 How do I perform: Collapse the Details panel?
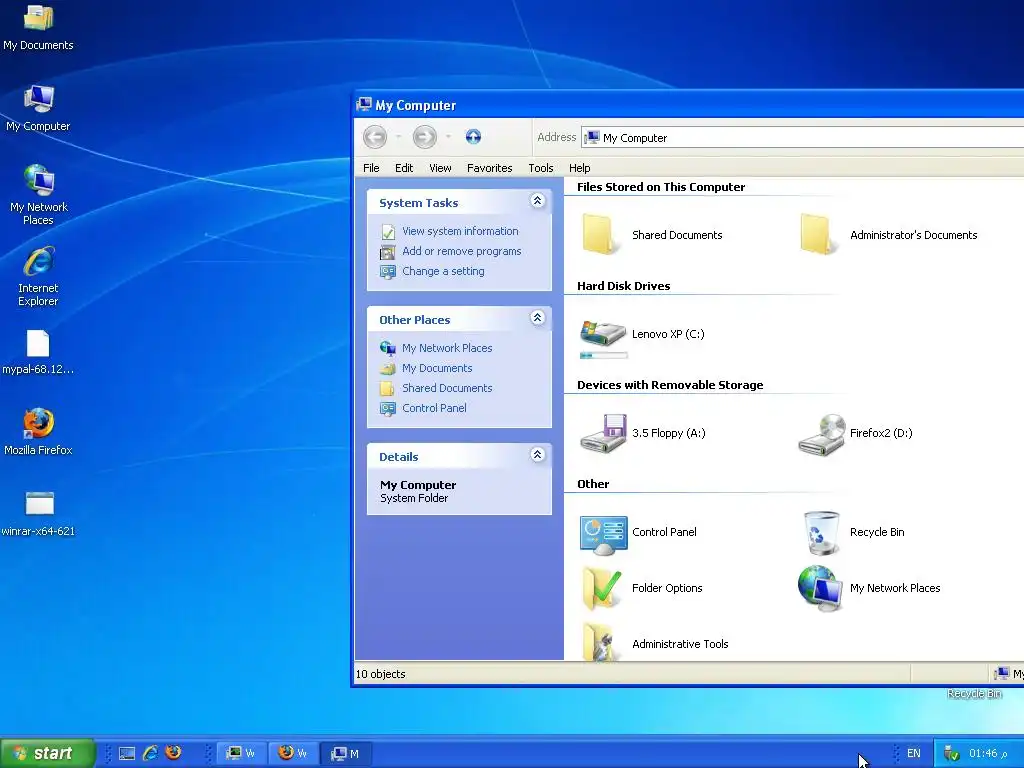(x=537, y=455)
